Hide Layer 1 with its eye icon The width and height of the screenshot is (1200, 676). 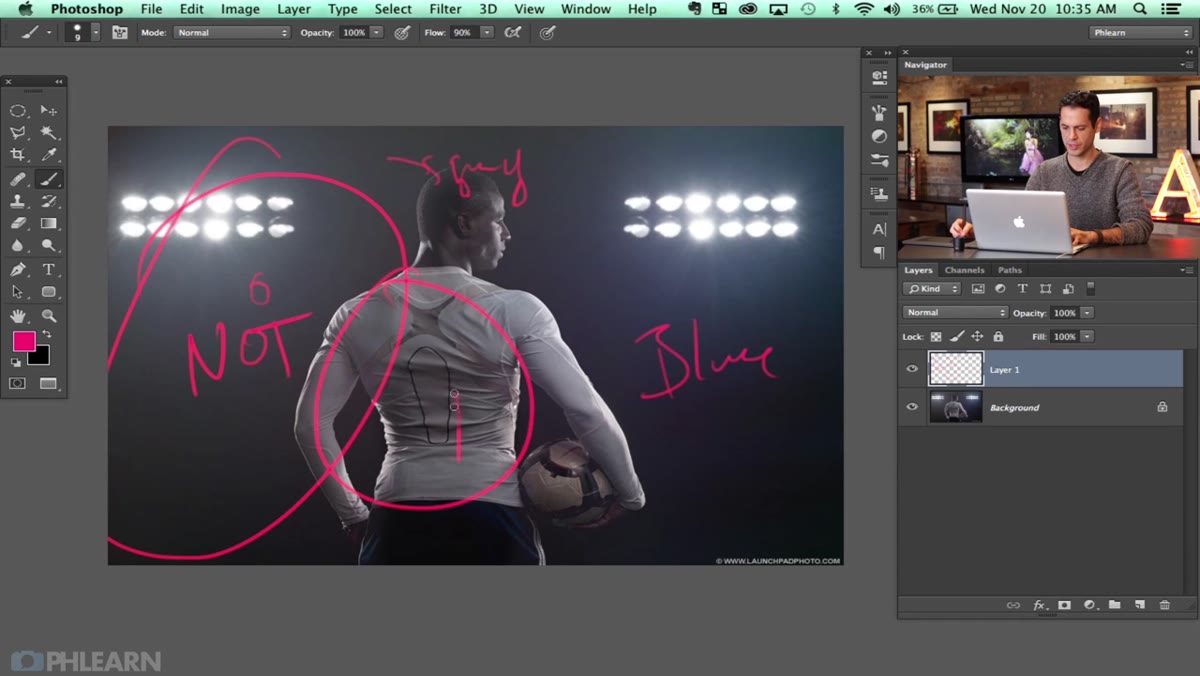[x=912, y=369]
